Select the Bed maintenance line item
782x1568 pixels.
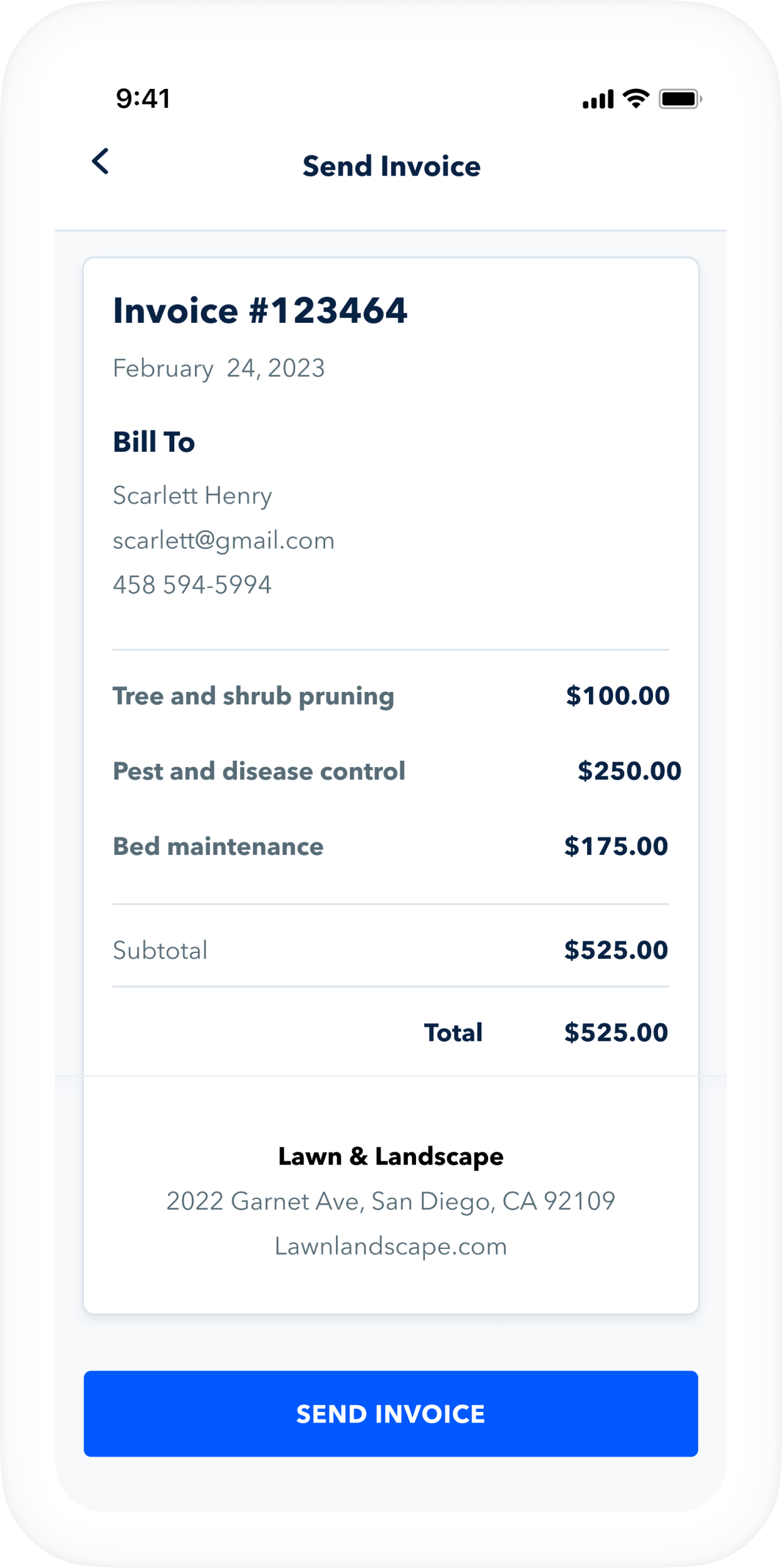pyautogui.click(x=218, y=847)
